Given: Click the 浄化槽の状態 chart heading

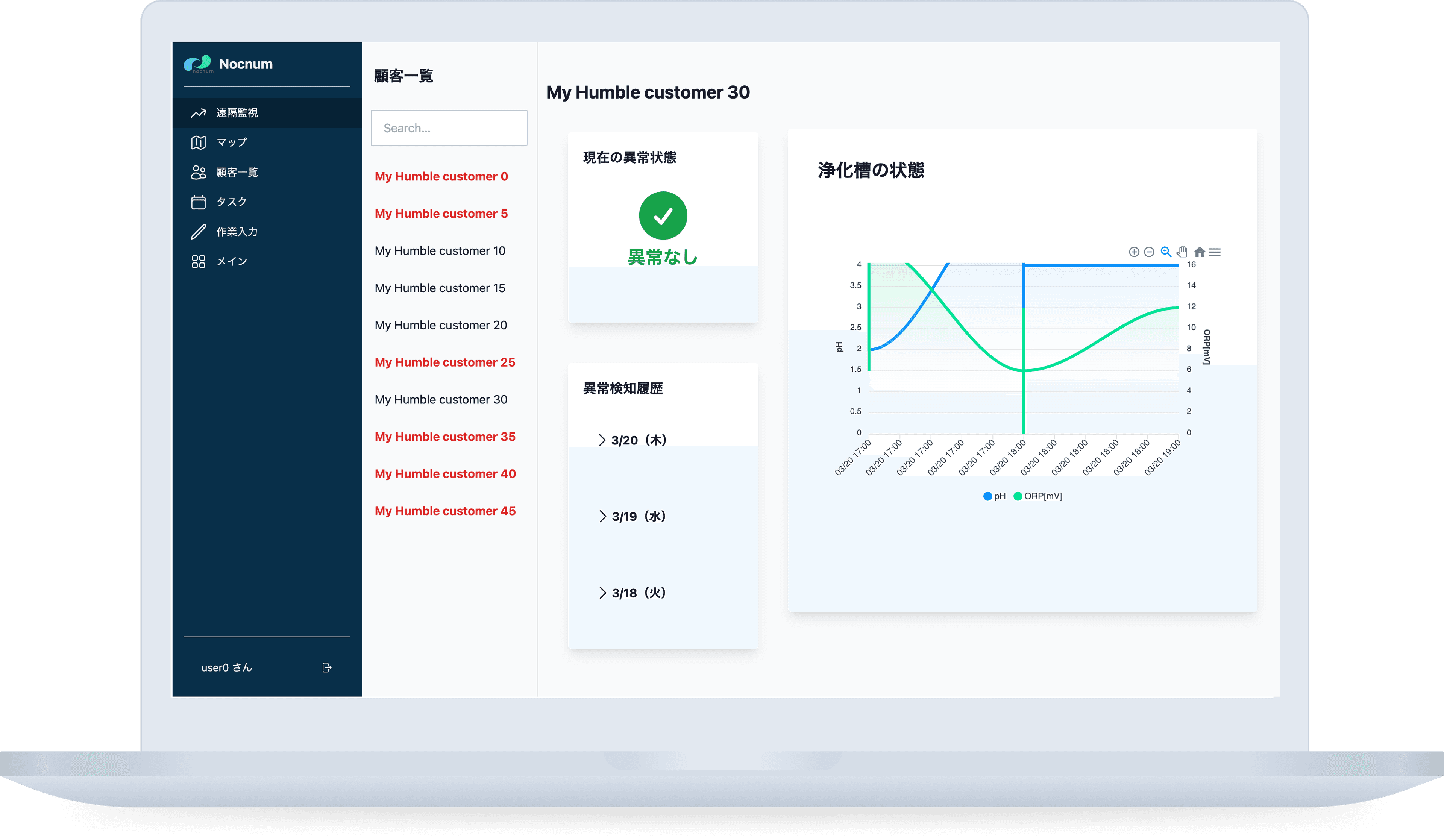Looking at the screenshot, I should [x=871, y=170].
